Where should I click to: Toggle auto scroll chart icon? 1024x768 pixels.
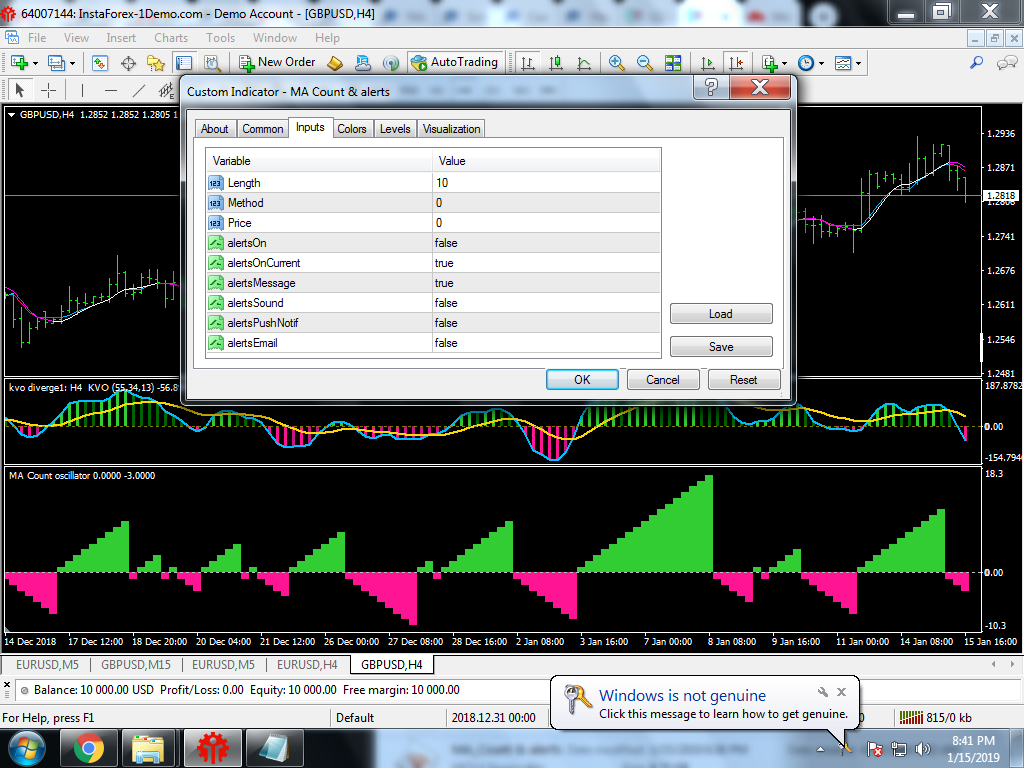[707, 63]
